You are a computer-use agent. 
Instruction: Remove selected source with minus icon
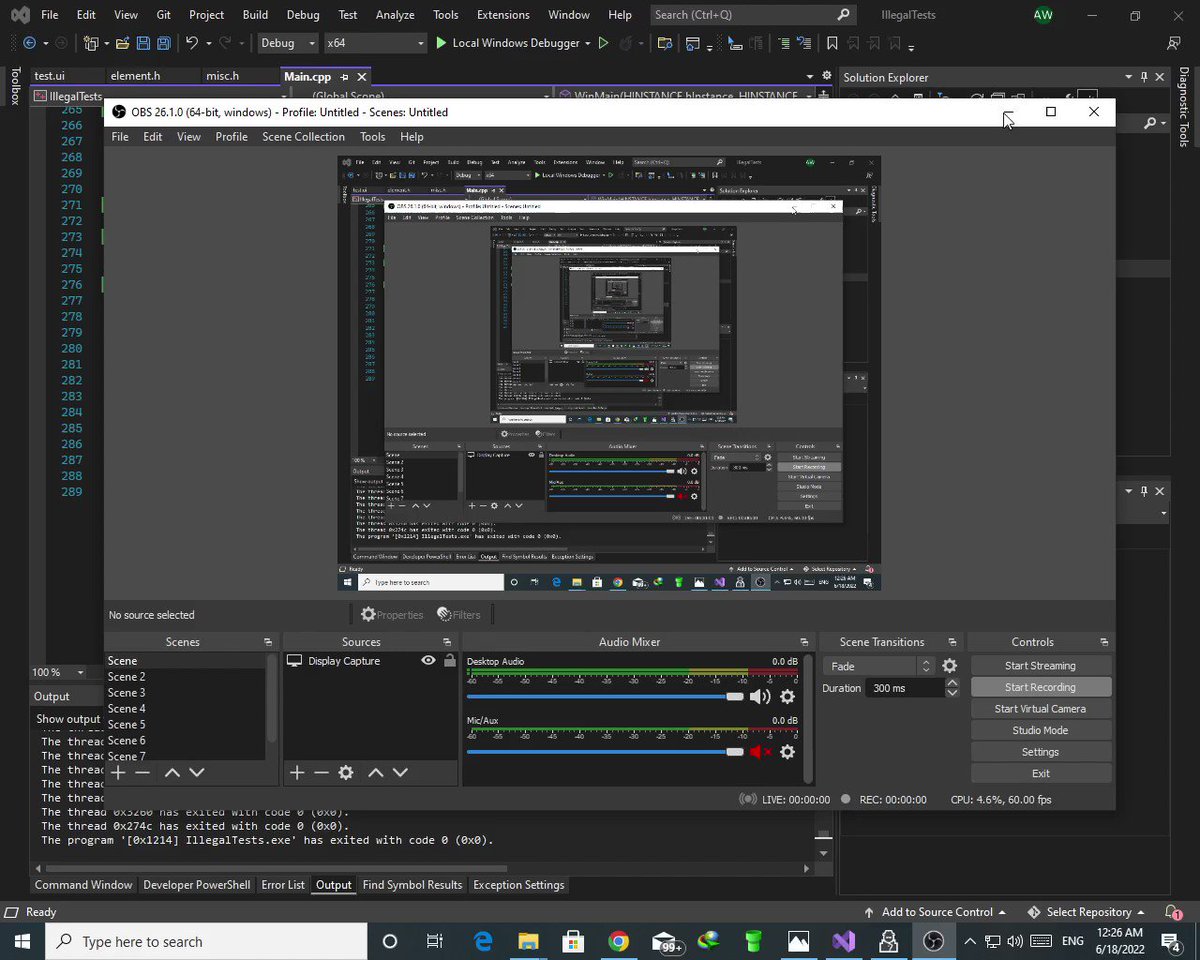point(321,772)
